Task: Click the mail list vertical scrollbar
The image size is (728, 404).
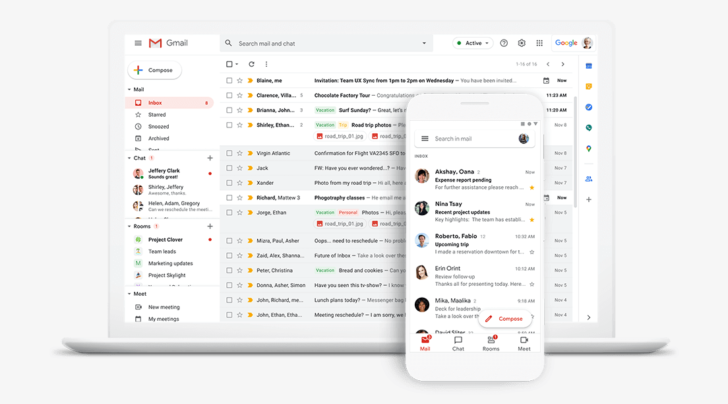Action: (576, 152)
